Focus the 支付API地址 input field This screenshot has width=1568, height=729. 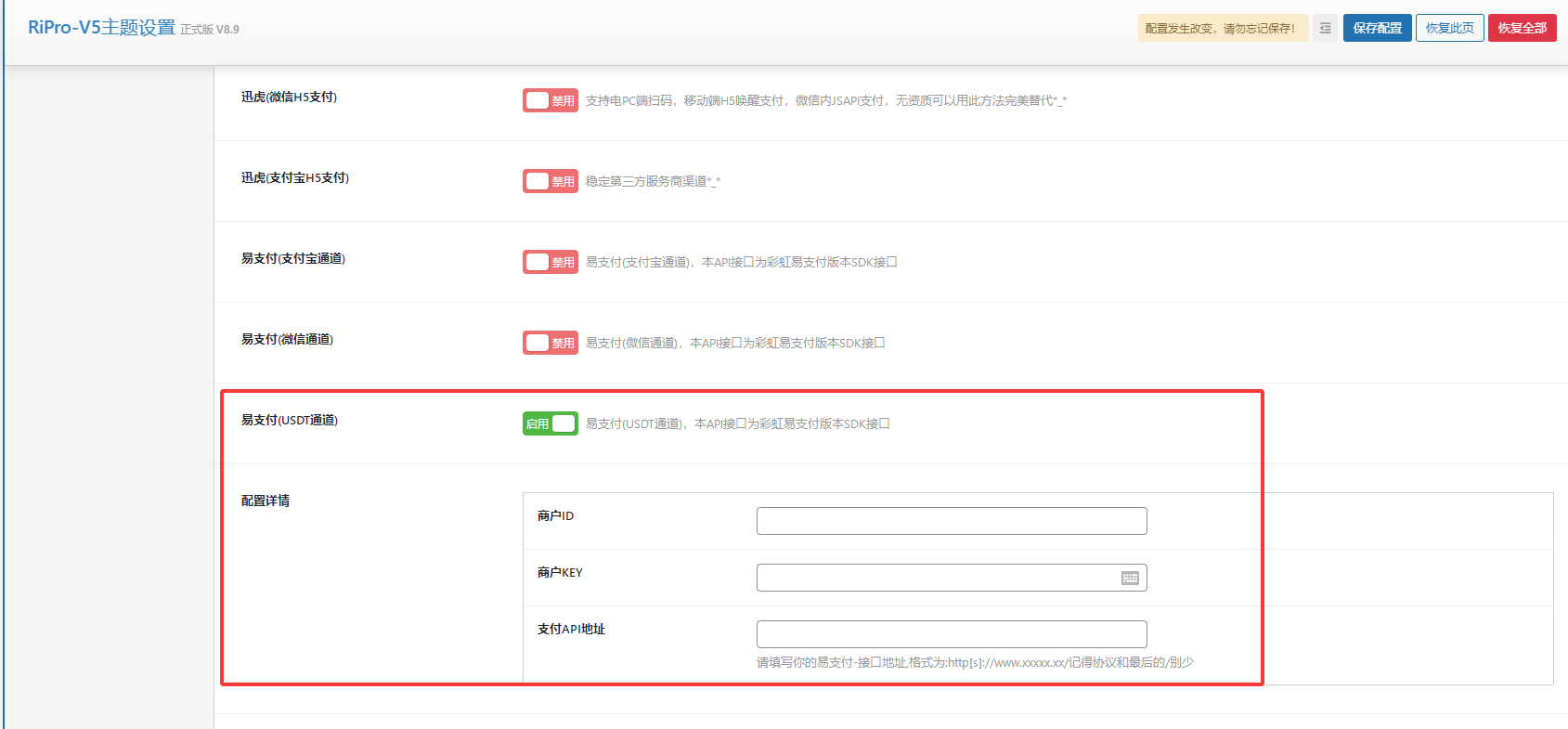(x=952, y=634)
